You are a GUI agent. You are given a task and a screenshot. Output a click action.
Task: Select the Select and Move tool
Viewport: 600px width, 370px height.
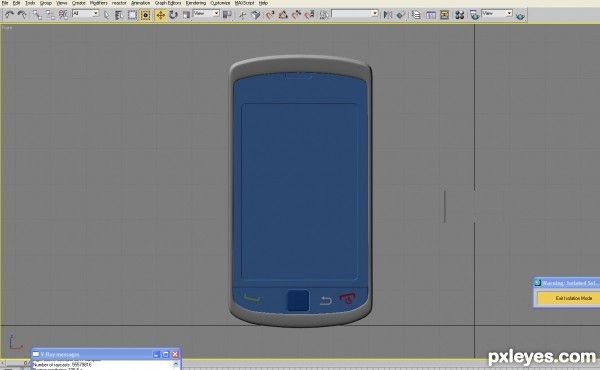[x=161, y=15]
